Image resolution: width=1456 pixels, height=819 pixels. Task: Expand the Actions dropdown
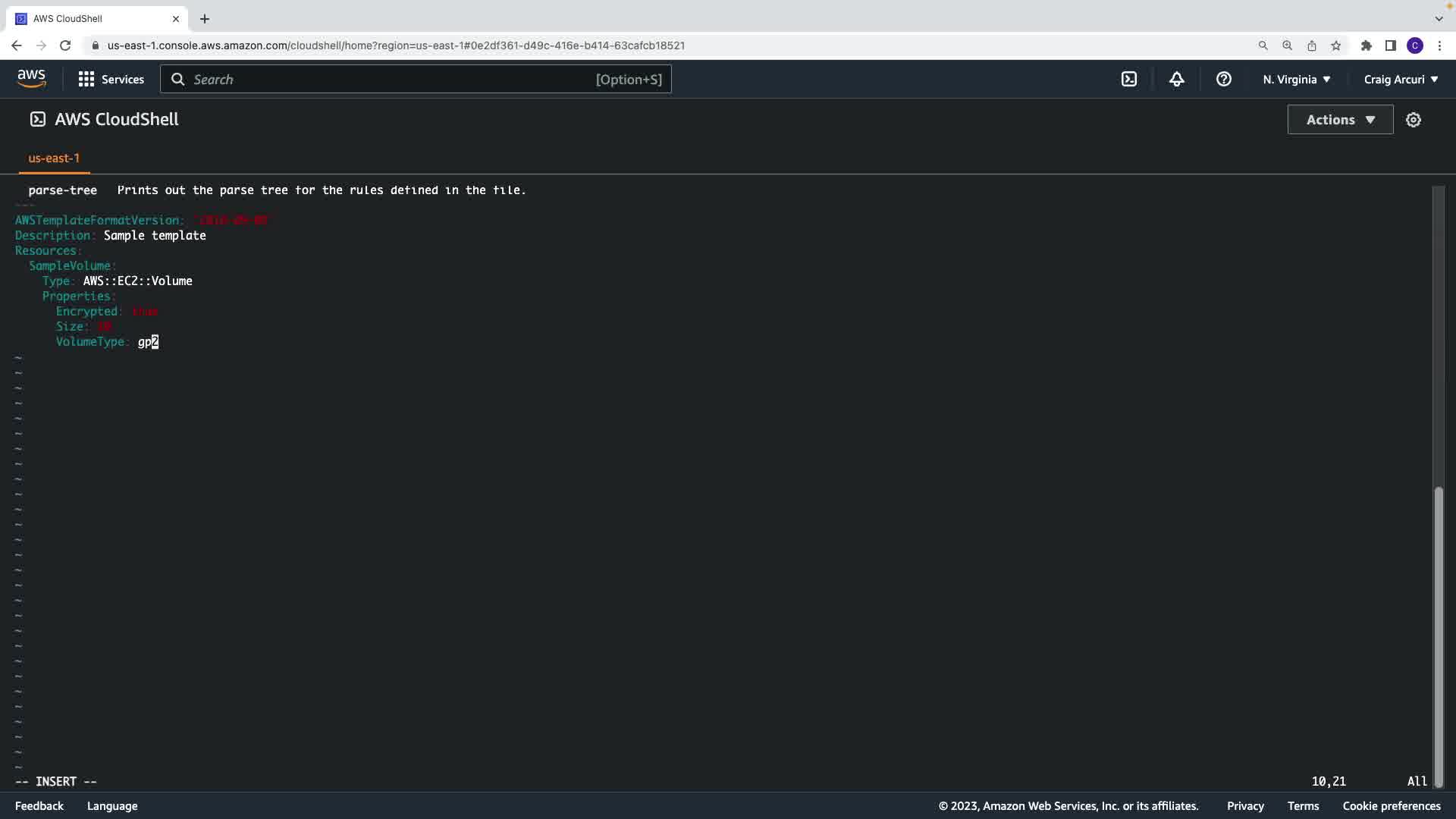1339,120
